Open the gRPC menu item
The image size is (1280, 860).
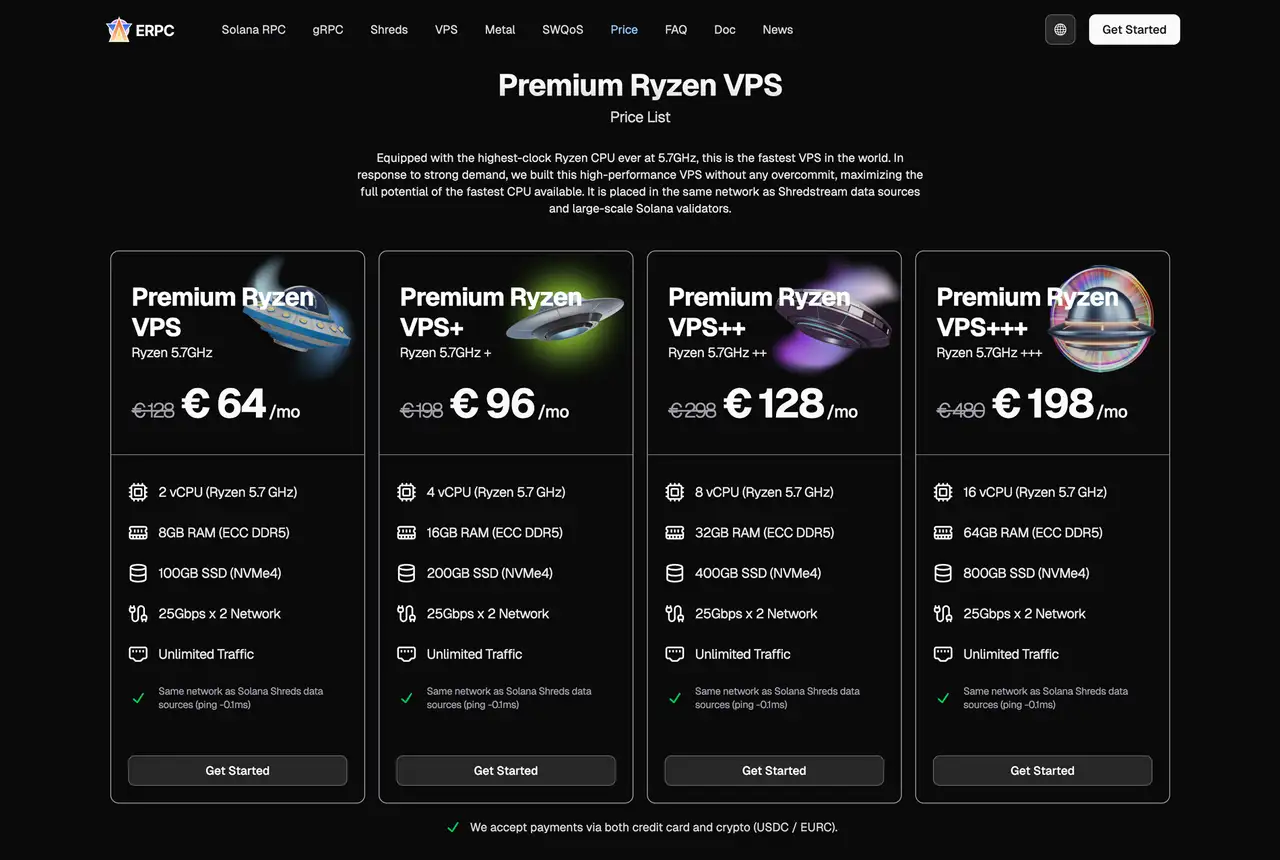(x=328, y=30)
